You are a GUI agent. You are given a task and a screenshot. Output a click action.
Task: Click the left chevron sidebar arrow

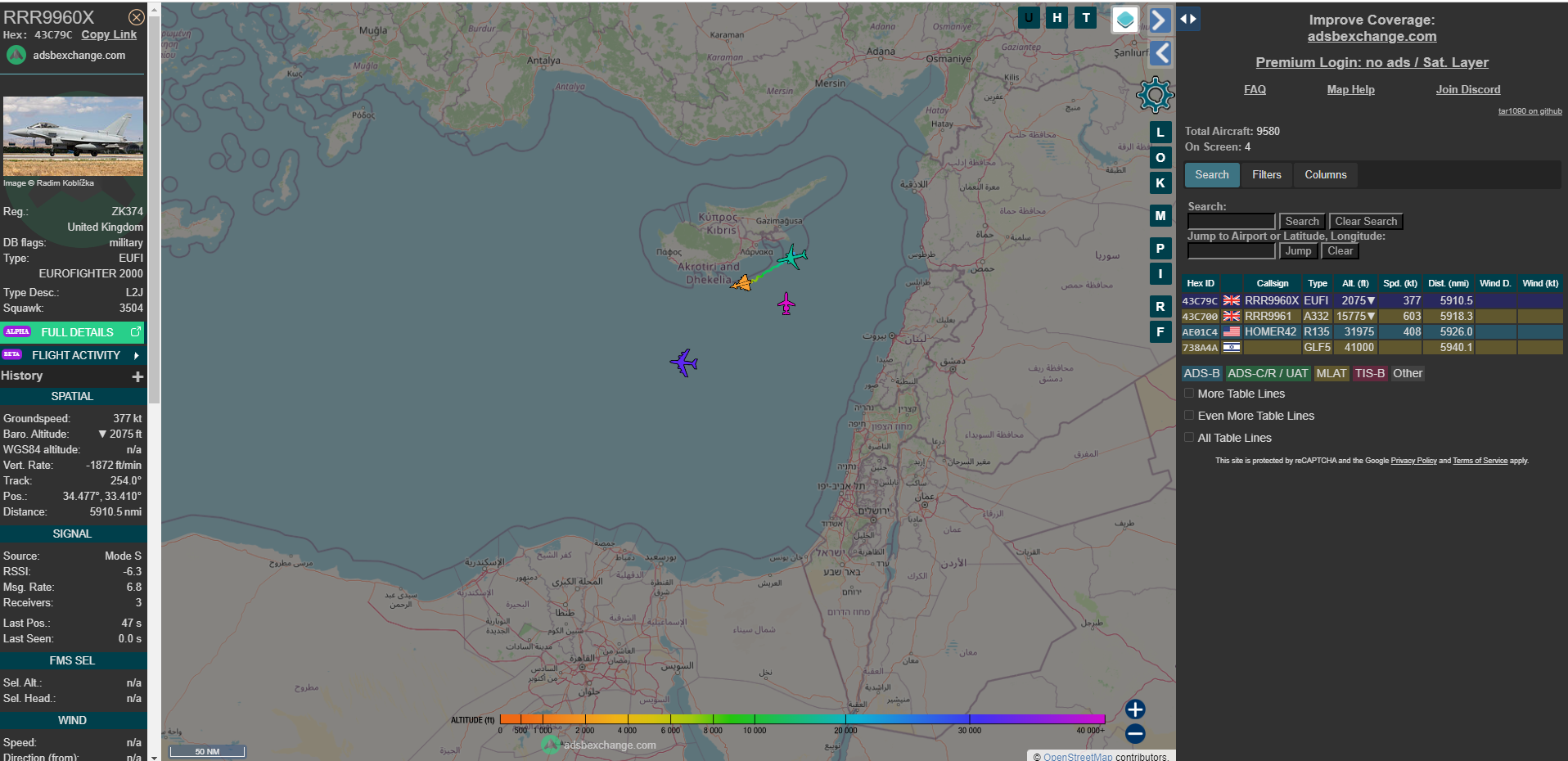[1160, 53]
